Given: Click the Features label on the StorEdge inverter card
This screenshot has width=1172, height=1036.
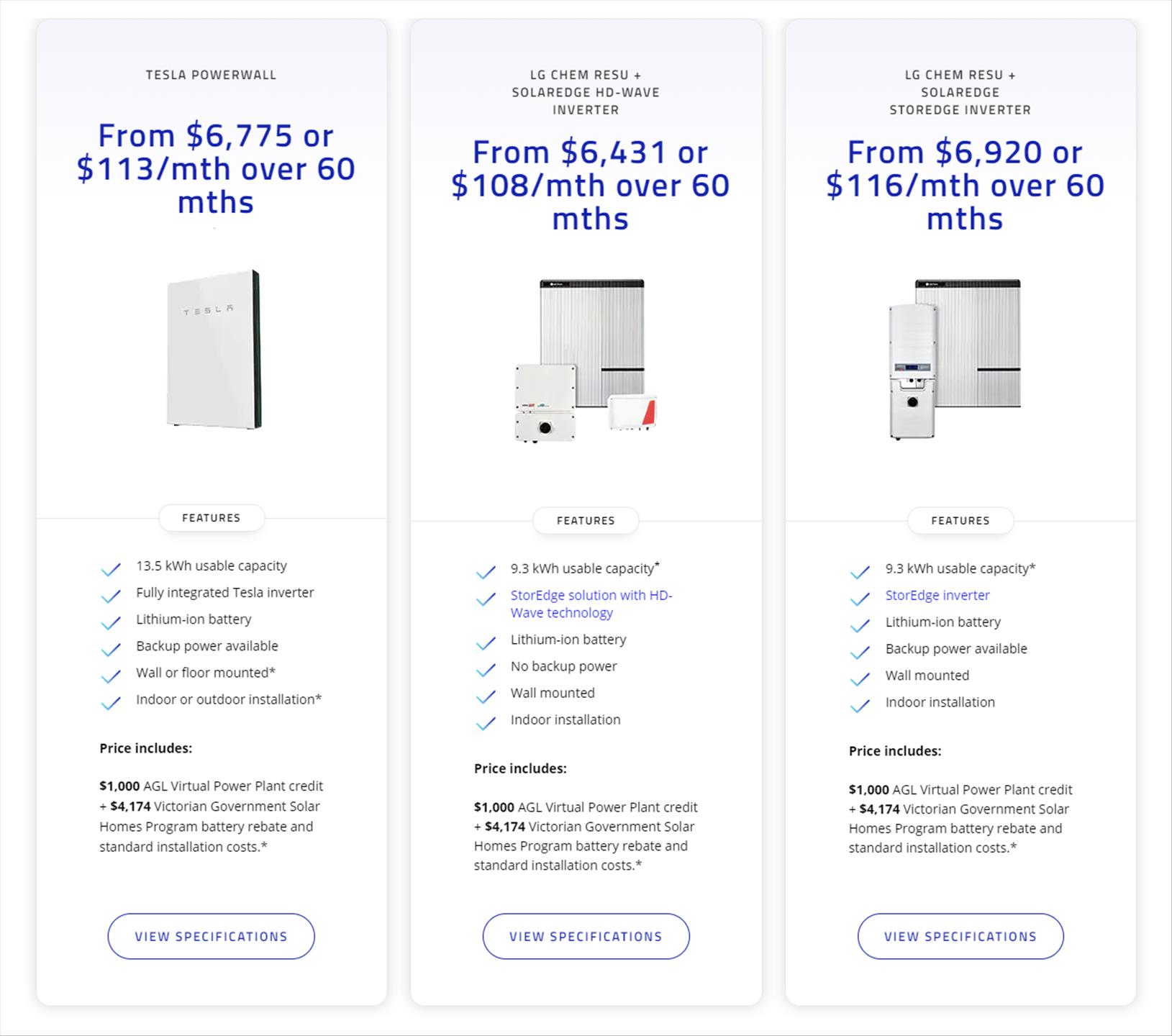Looking at the screenshot, I should pos(960,520).
